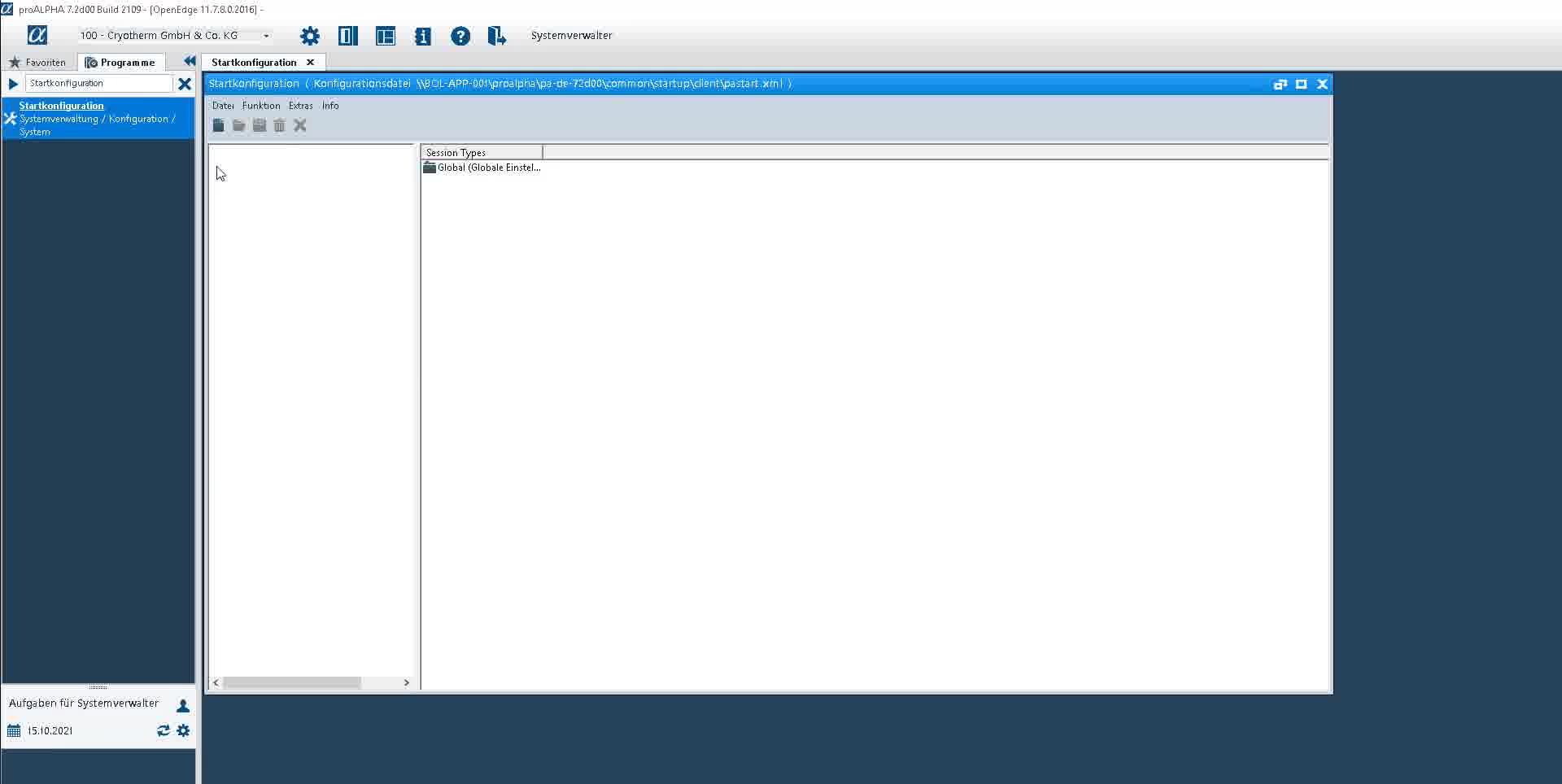
Task: Click the left scroll arrow in tree pane
Action: coord(216,682)
